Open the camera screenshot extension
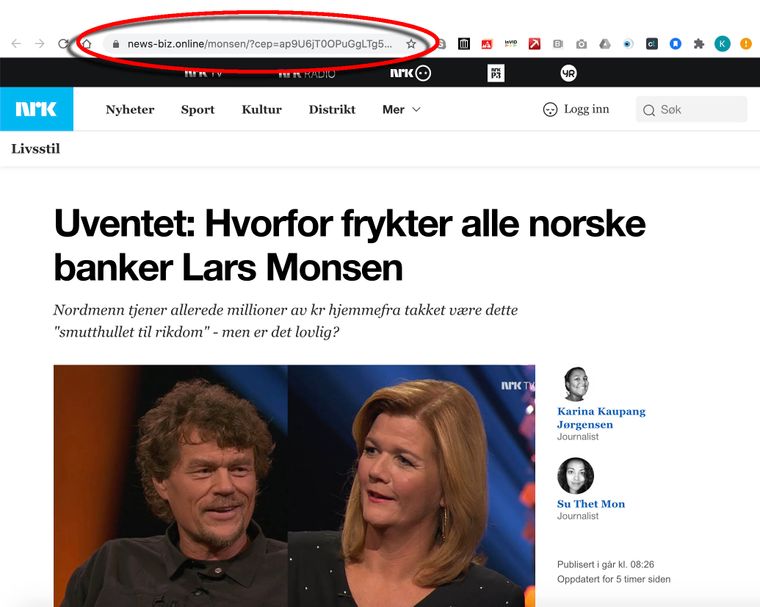This screenshot has height=607, width=760. coord(581,44)
